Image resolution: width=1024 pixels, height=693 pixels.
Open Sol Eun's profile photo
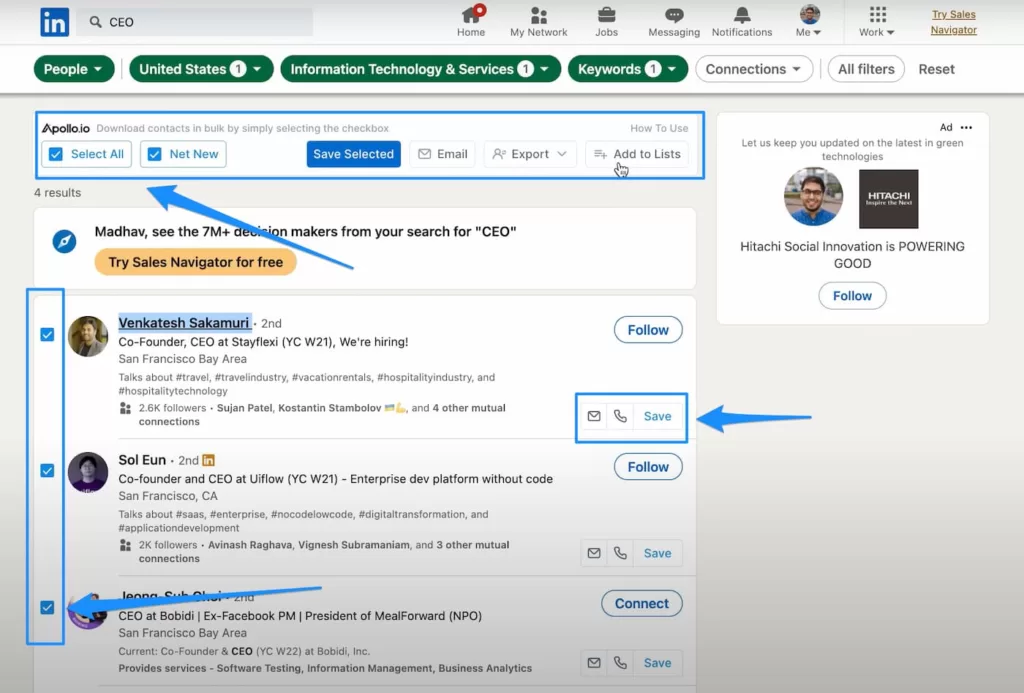(88, 472)
